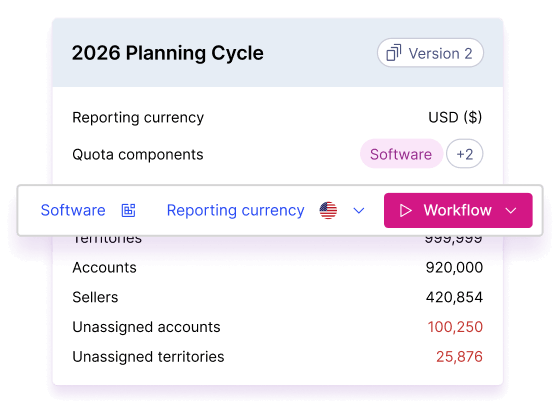Click the dashboard icon next to Software
Screen dimensions: 560x401
[x=129, y=210]
